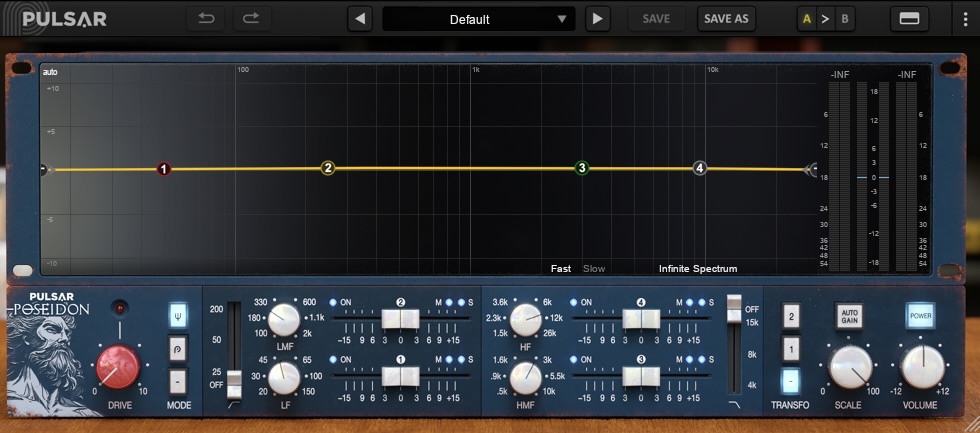Select the trident mode button
Image resolution: width=980 pixels, height=433 pixels.
click(x=178, y=315)
